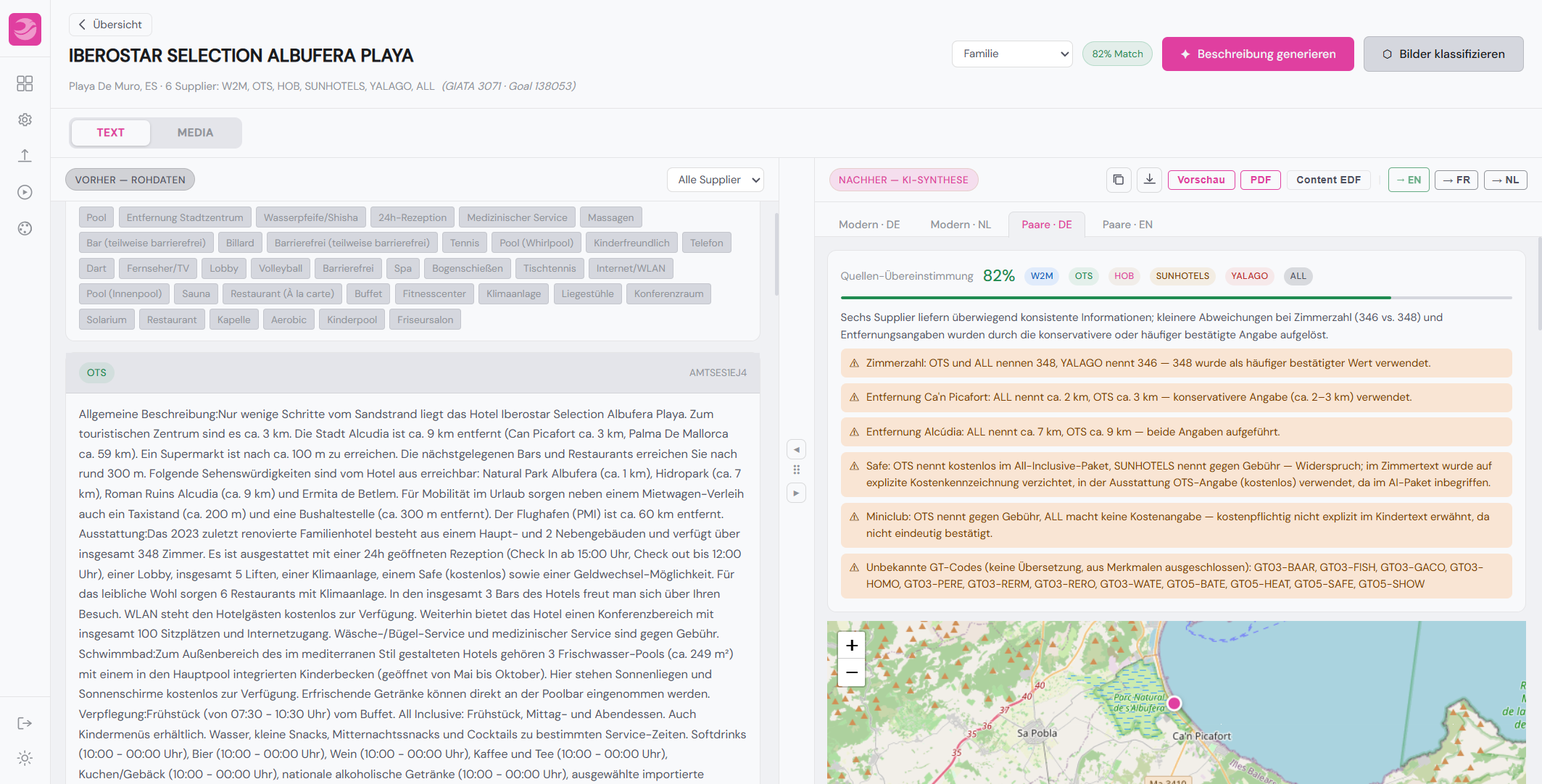Click the left panel's vertical scrollbar
1542x784 pixels.
(x=776, y=254)
